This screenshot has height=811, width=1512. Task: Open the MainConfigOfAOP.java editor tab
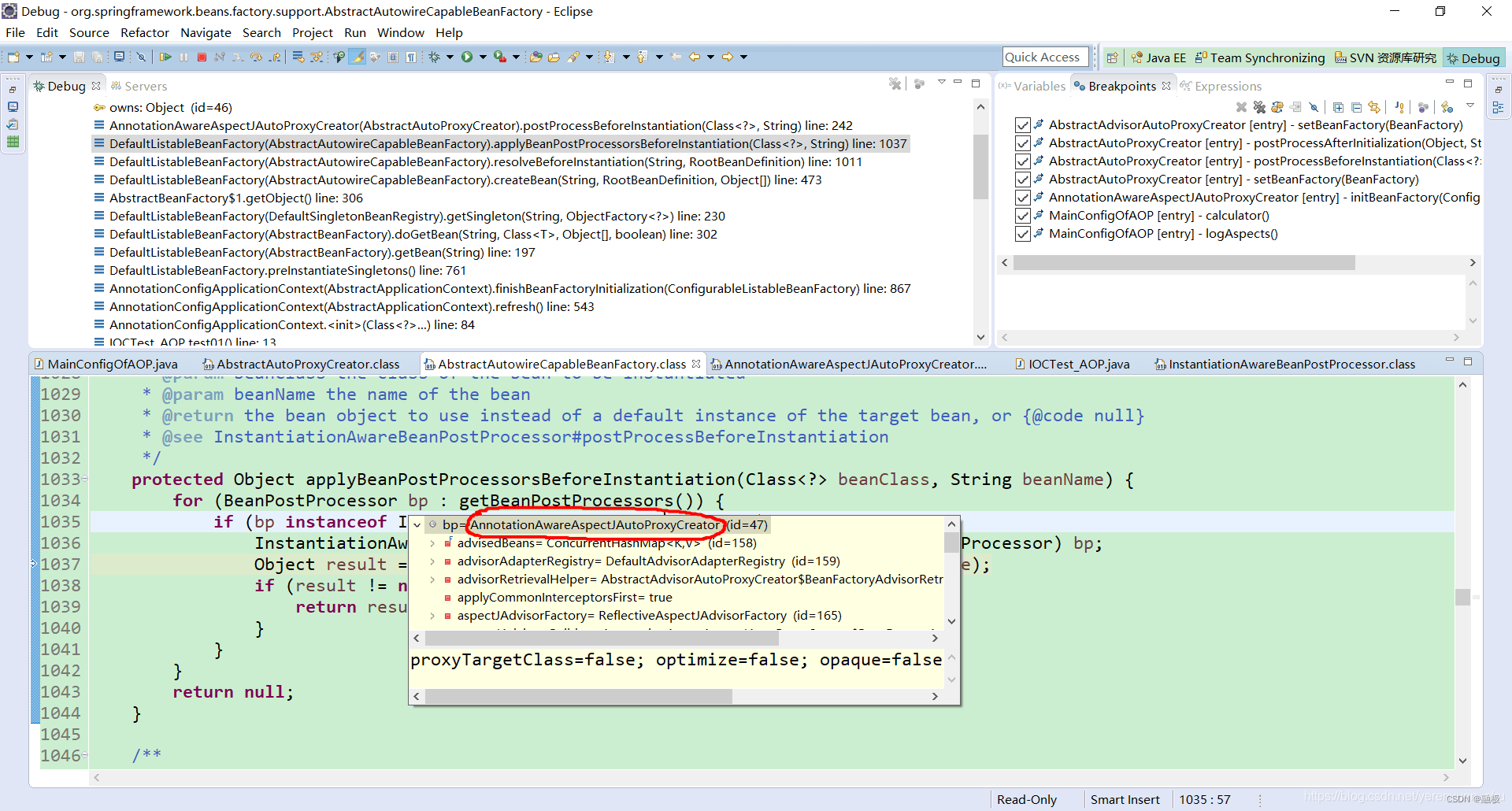[106, 364]
